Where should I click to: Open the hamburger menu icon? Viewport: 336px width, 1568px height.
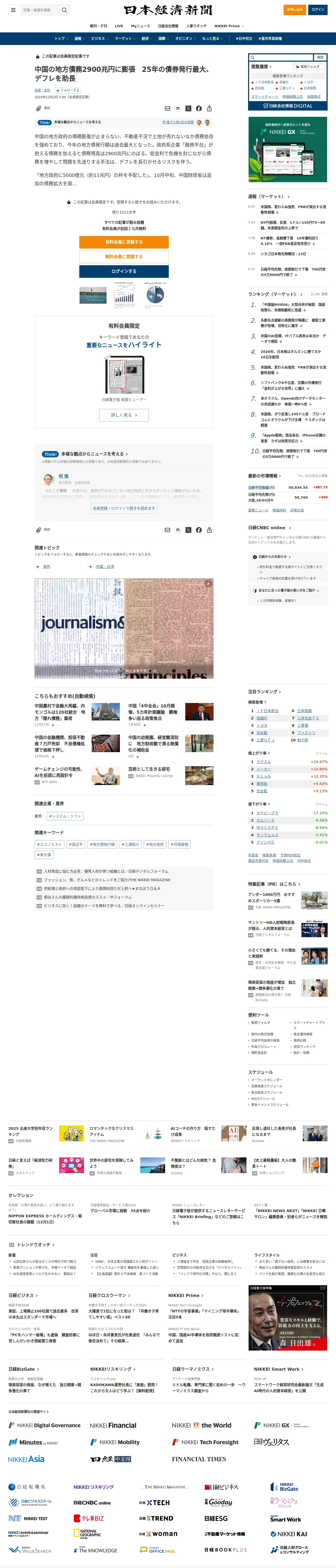(x=13, y=10)
